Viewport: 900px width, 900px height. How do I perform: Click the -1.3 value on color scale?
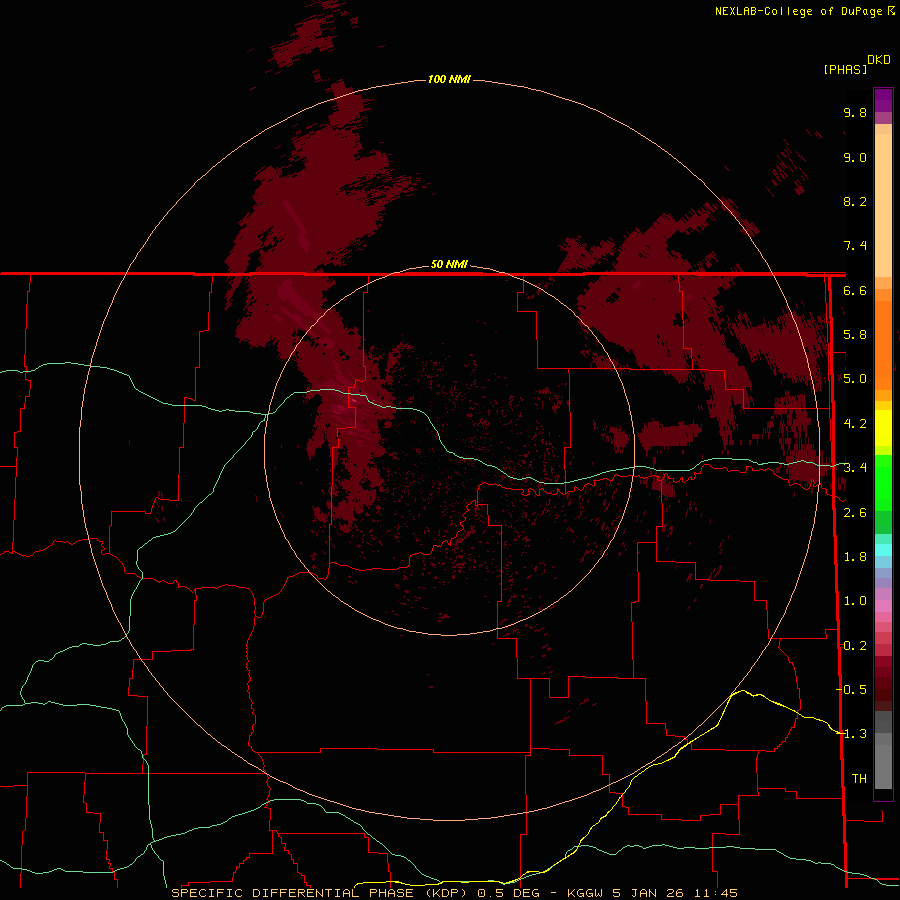[x=851, y=734]
